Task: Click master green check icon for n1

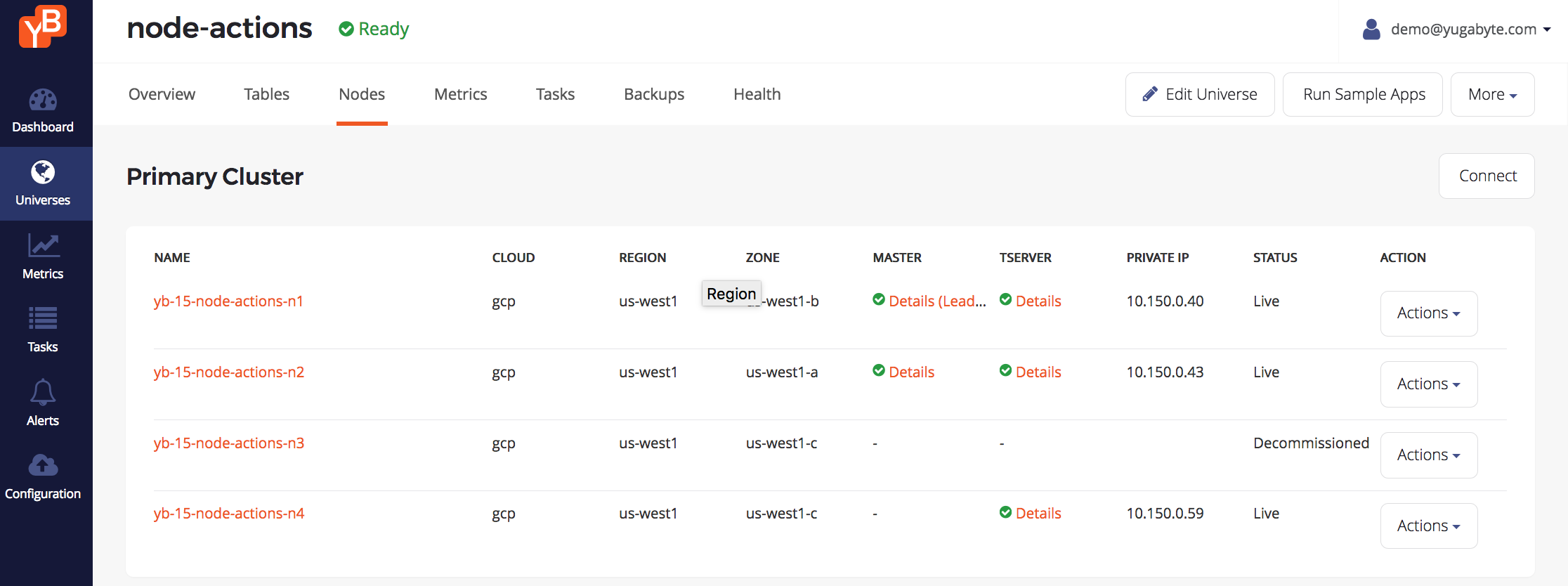Action: coord(879,299)
